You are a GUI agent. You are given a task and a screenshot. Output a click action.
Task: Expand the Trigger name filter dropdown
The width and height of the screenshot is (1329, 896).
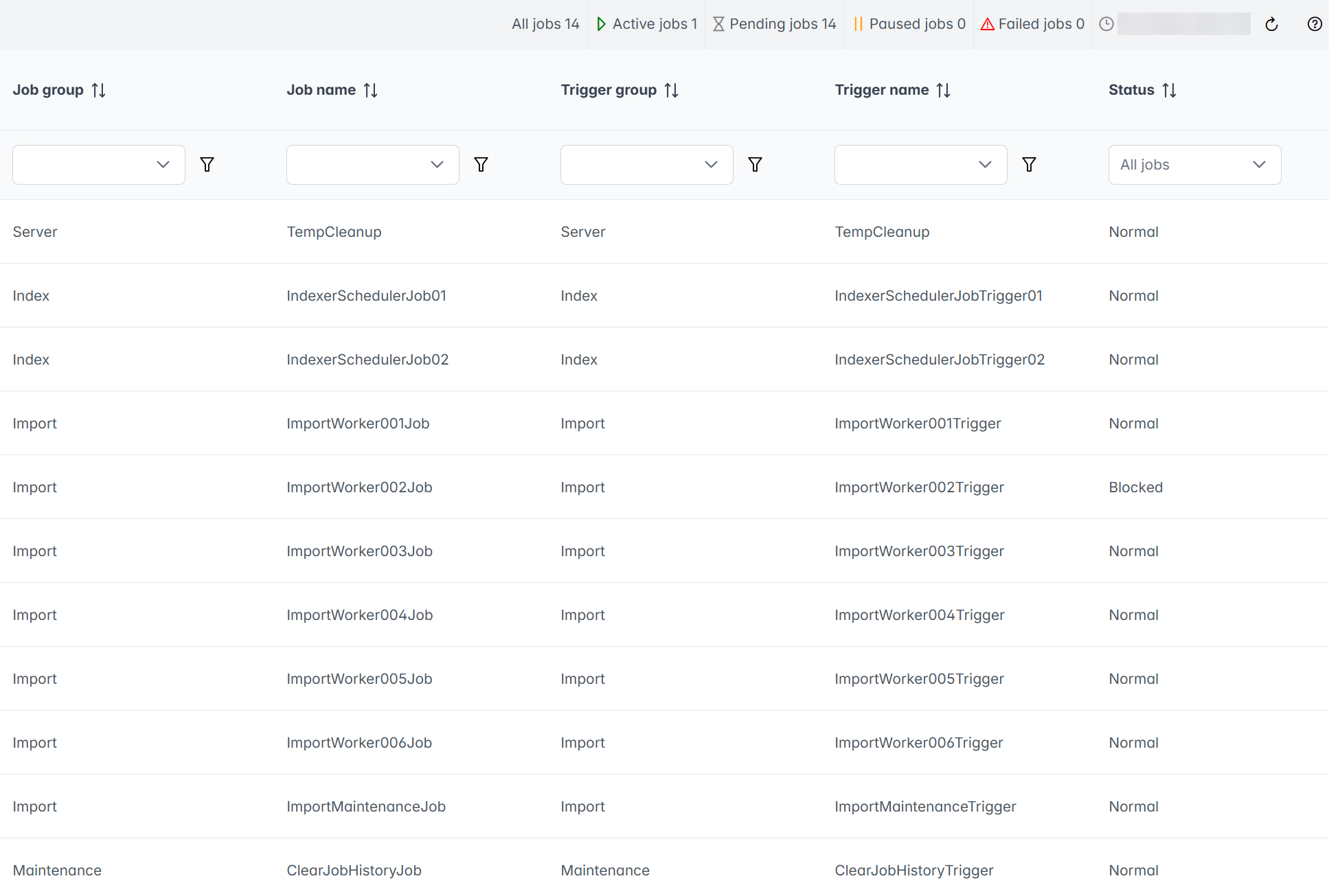click(920, 165)
